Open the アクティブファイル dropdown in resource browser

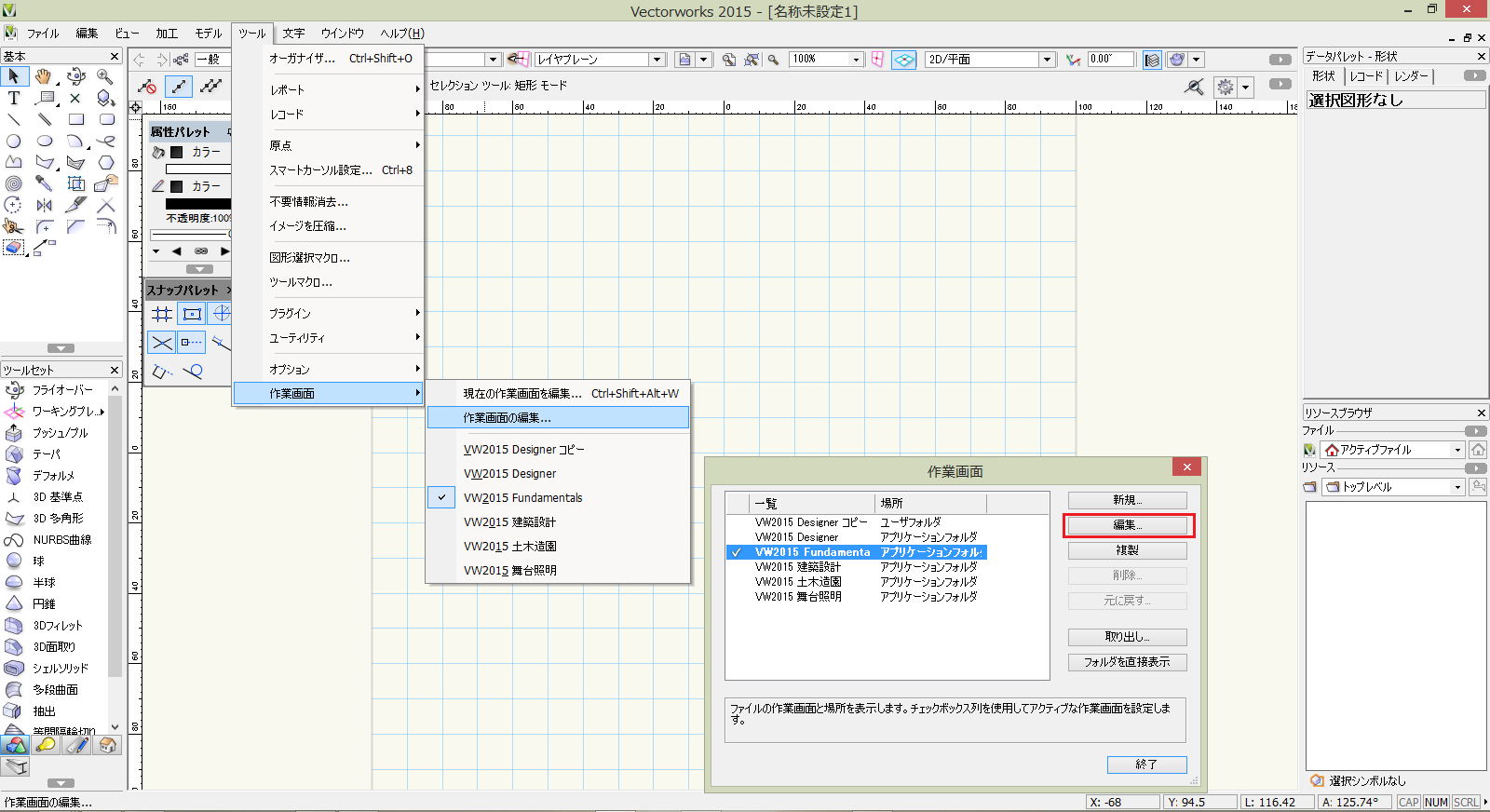(x=1457, y=450)
